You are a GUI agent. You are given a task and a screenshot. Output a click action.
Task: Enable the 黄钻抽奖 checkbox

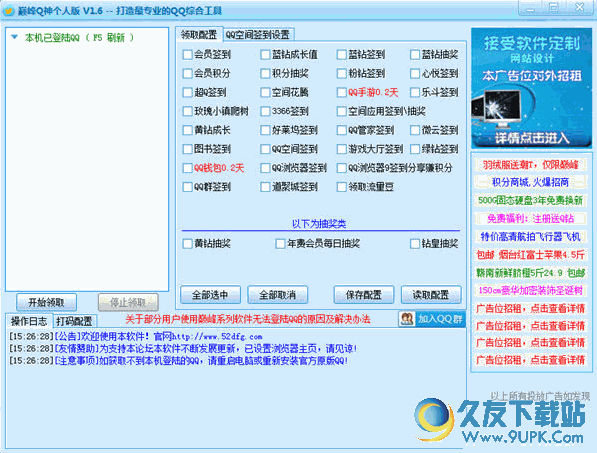187,244
